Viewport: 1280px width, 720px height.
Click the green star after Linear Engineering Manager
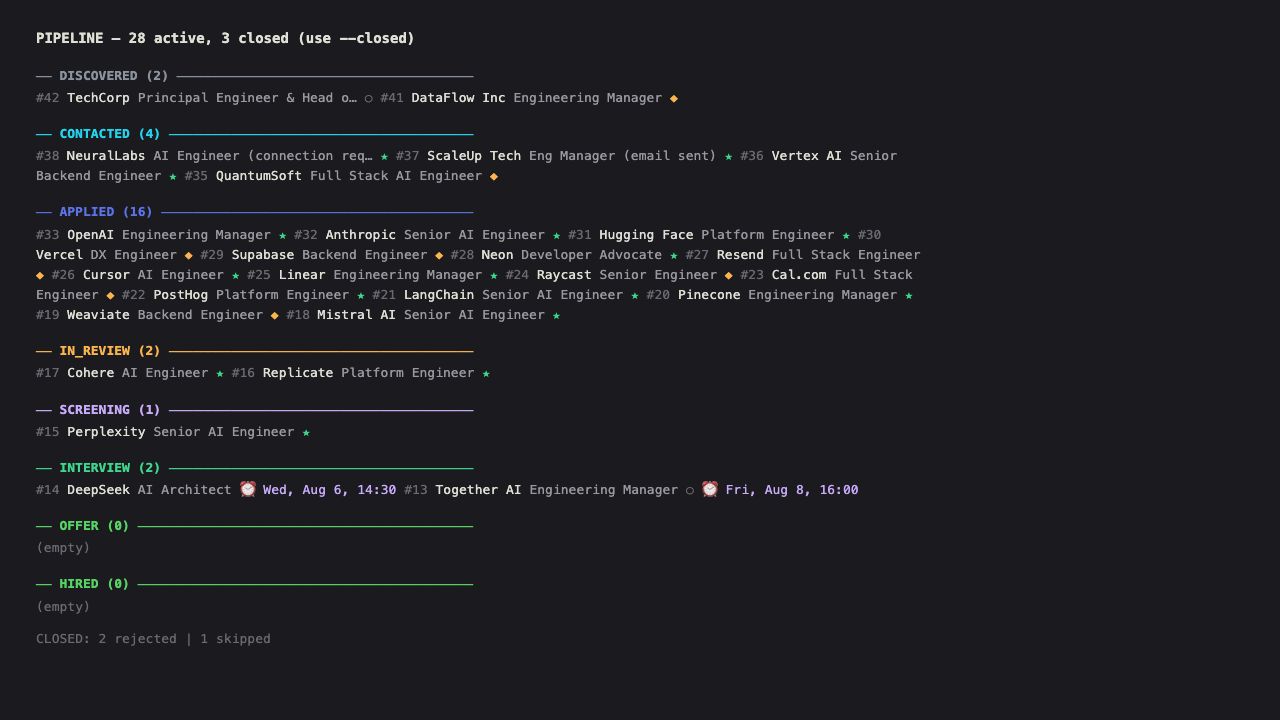click(x=494, y=275)
